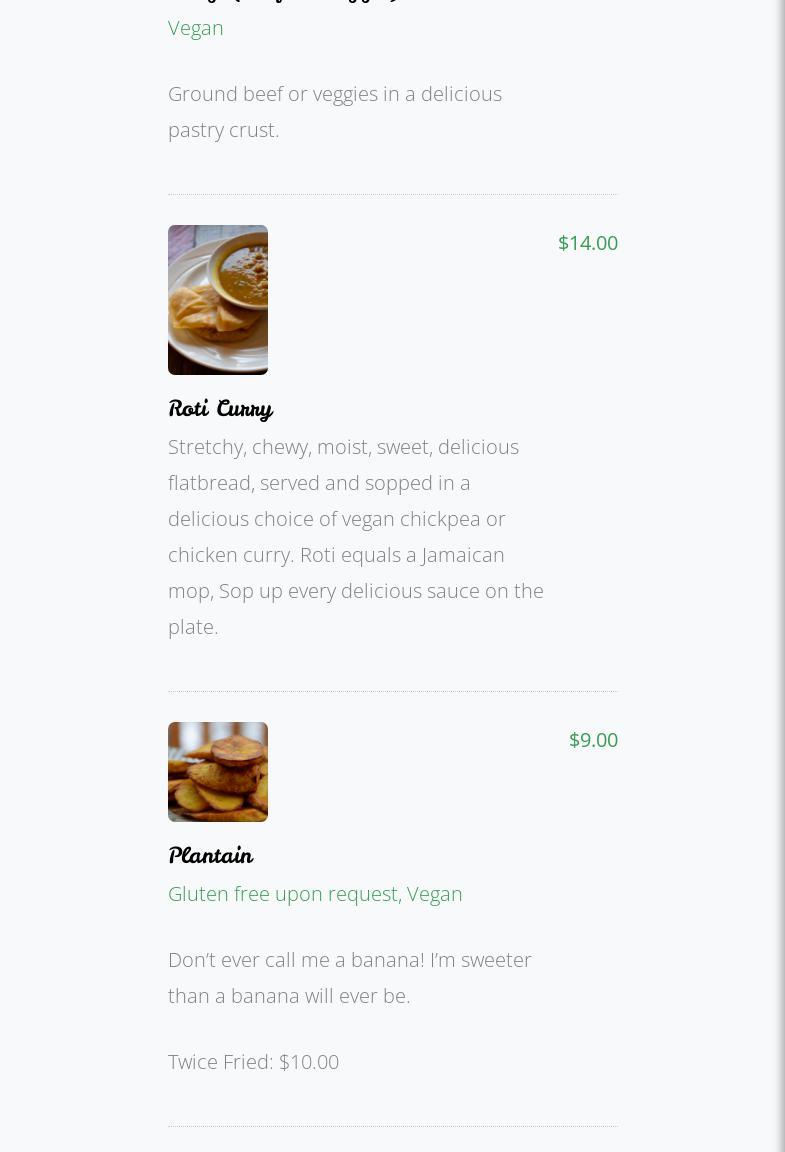Select the Plantain item title
Image resolution: width=785 pixels, height=1152 pixels.
coord(210,855)
